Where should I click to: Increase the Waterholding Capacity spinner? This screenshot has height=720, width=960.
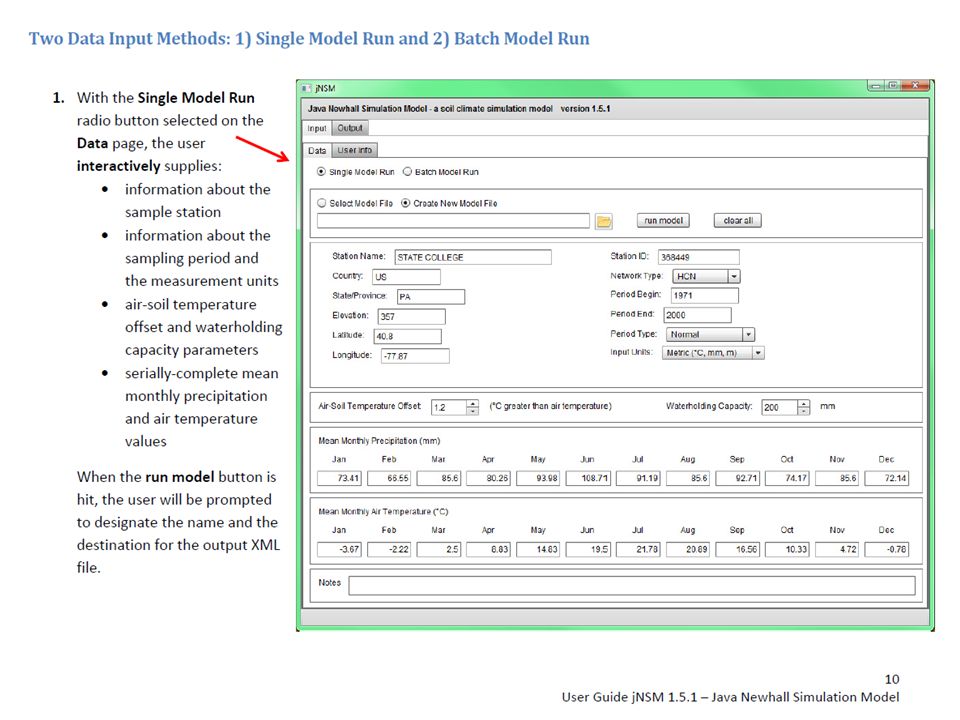click(804, 403)
